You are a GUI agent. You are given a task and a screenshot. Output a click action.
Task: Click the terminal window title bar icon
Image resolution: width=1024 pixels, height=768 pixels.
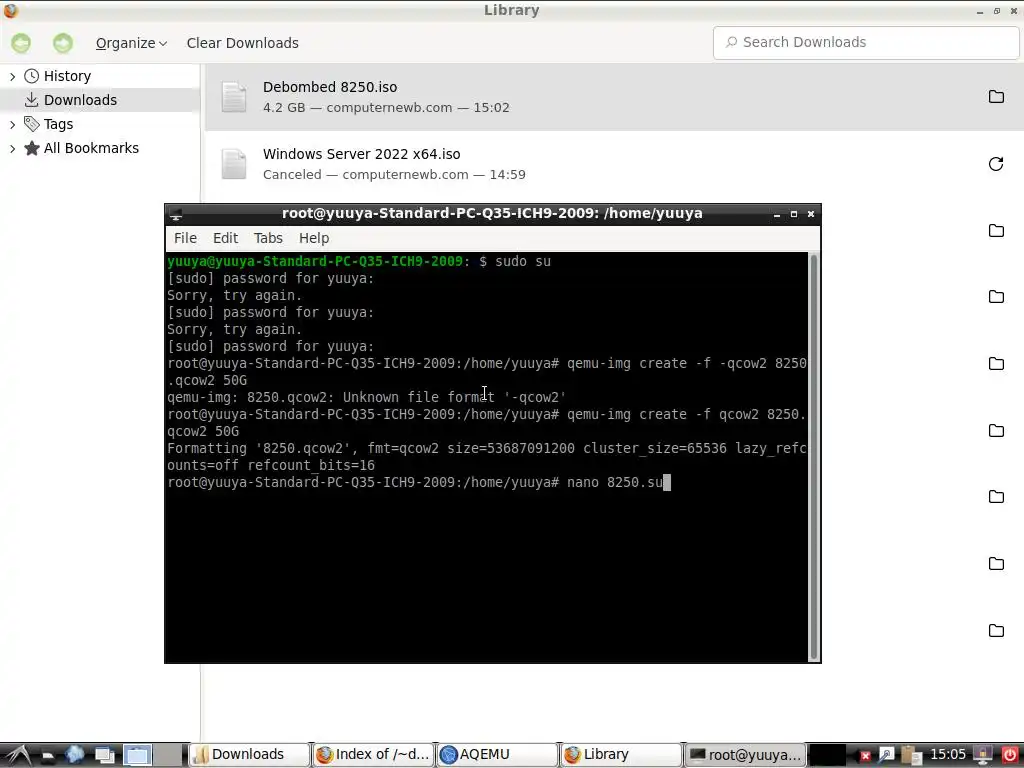176,214
